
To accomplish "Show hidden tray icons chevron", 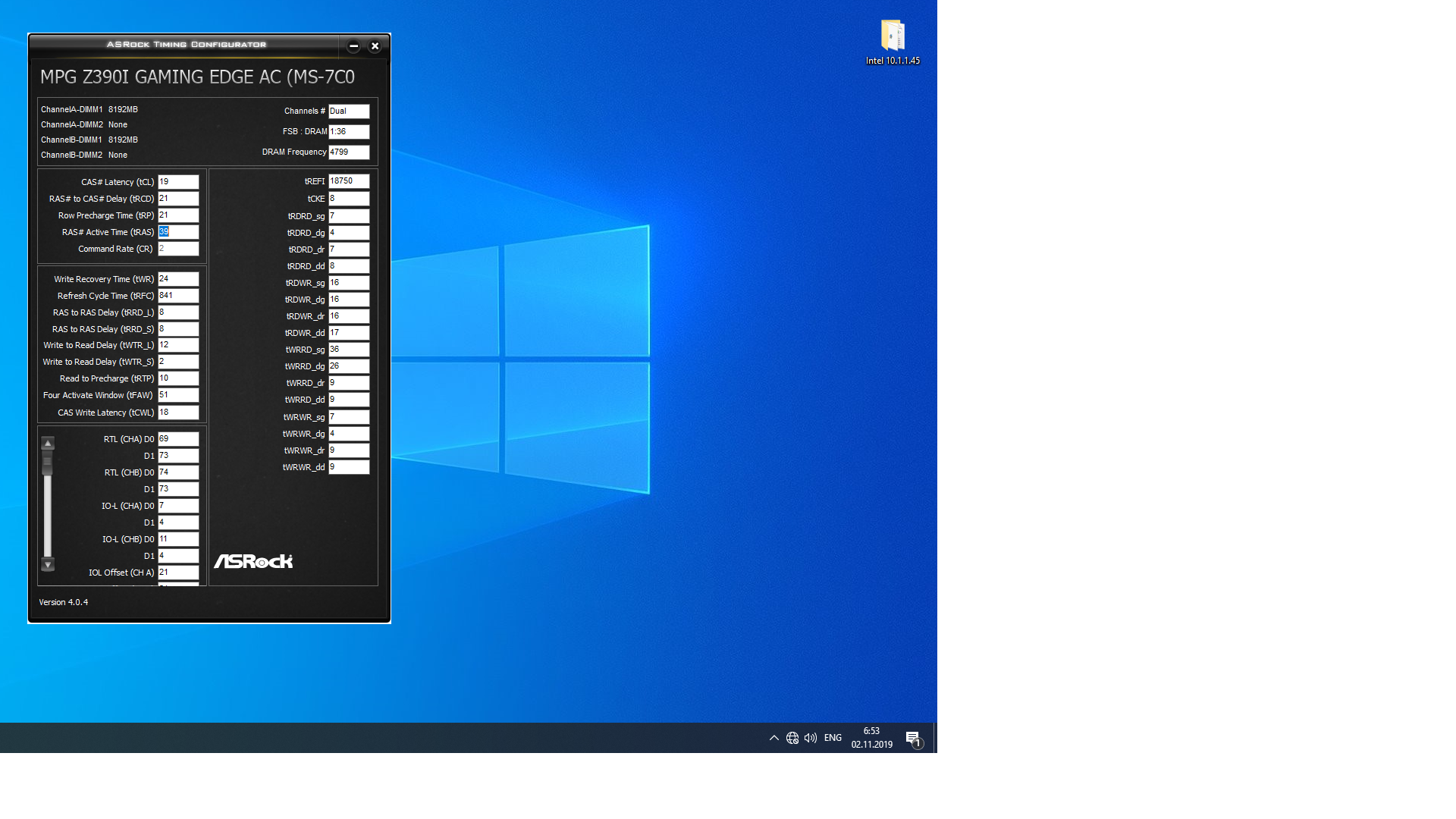I will click(773, 738).
